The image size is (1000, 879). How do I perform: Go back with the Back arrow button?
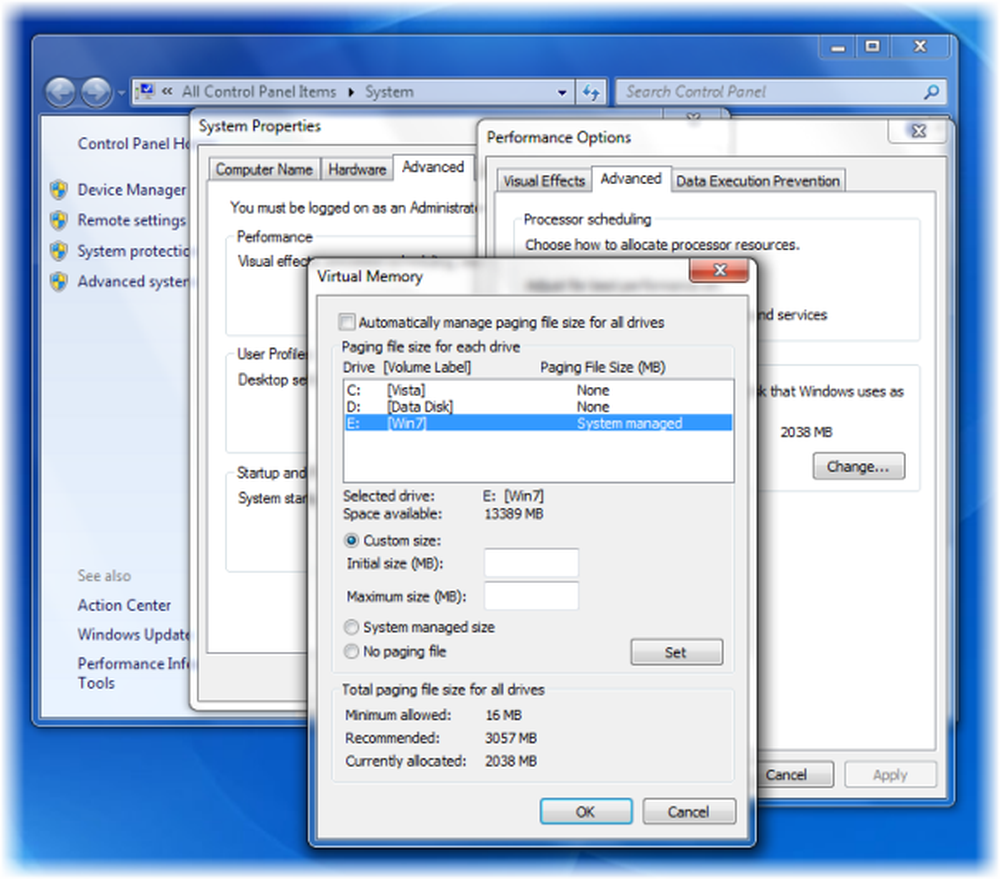61,92
